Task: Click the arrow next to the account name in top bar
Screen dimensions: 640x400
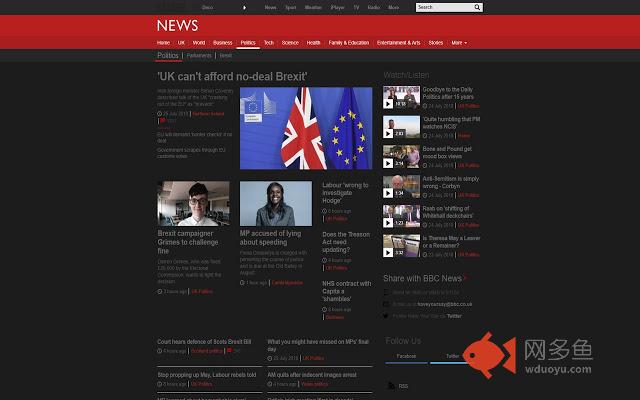Action: pos(244,7)
